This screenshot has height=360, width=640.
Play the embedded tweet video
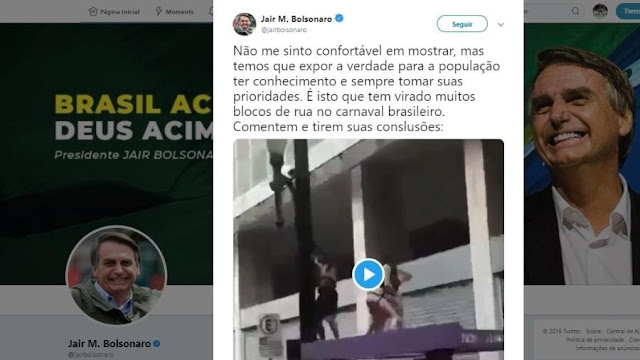point(368,274)
